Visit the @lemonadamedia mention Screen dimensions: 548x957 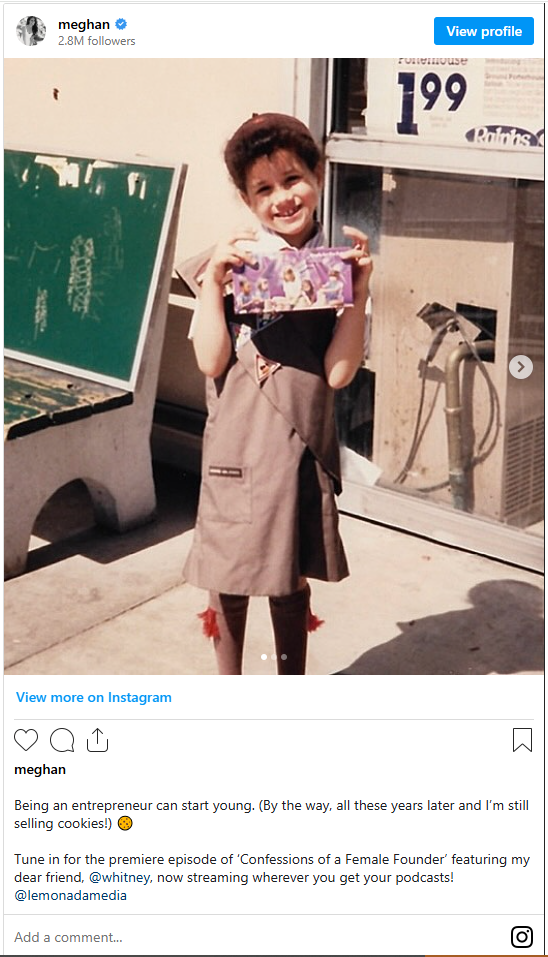(x=71, y=895)
